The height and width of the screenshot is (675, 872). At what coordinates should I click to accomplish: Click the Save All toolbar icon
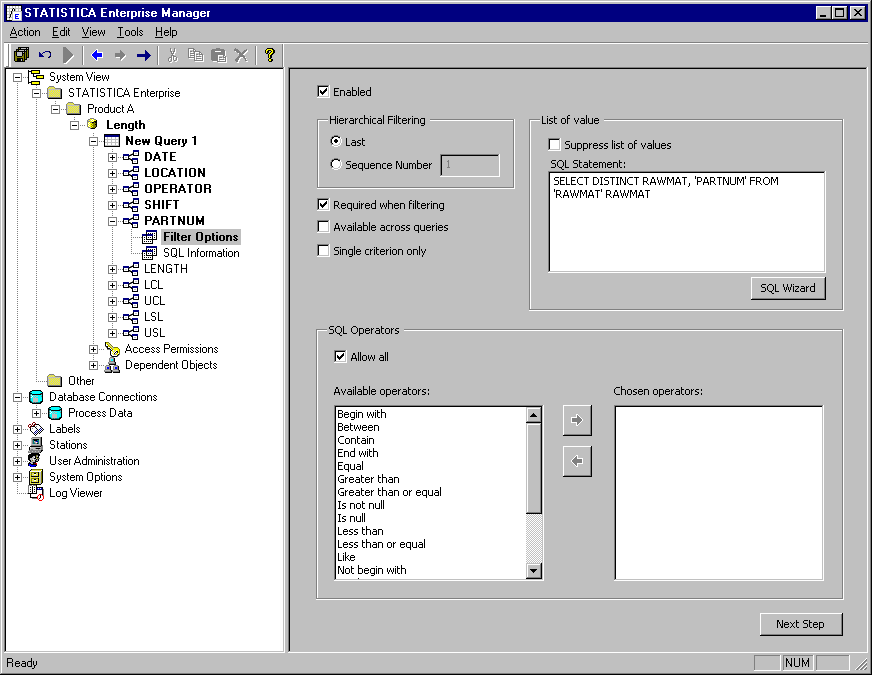[21, 55]
